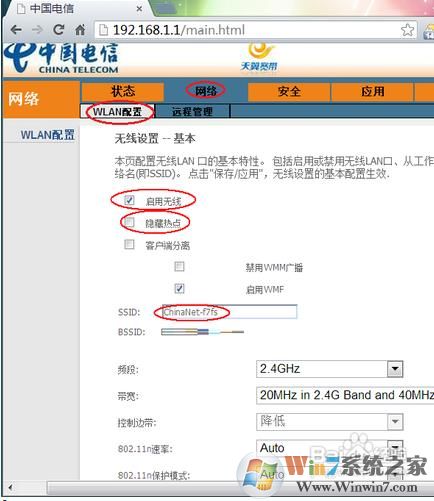Open the 带宽 20MHz dropdown
Viewport: 434px width, 501px height.
[345, 395]
